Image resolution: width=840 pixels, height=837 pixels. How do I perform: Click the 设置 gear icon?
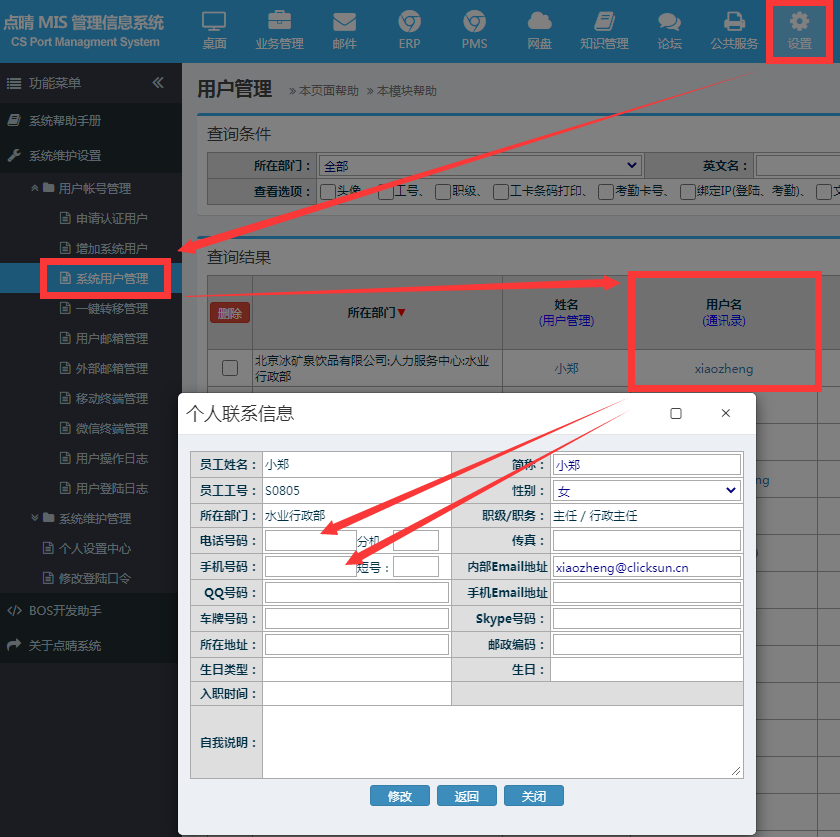(x=799, y=30)
